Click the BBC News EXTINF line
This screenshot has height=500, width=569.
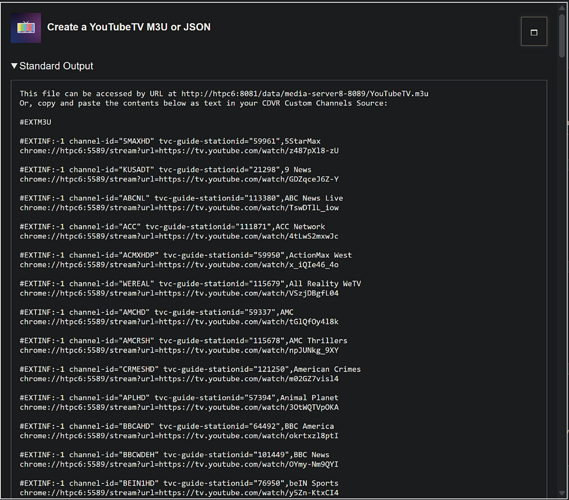point(175,455)
